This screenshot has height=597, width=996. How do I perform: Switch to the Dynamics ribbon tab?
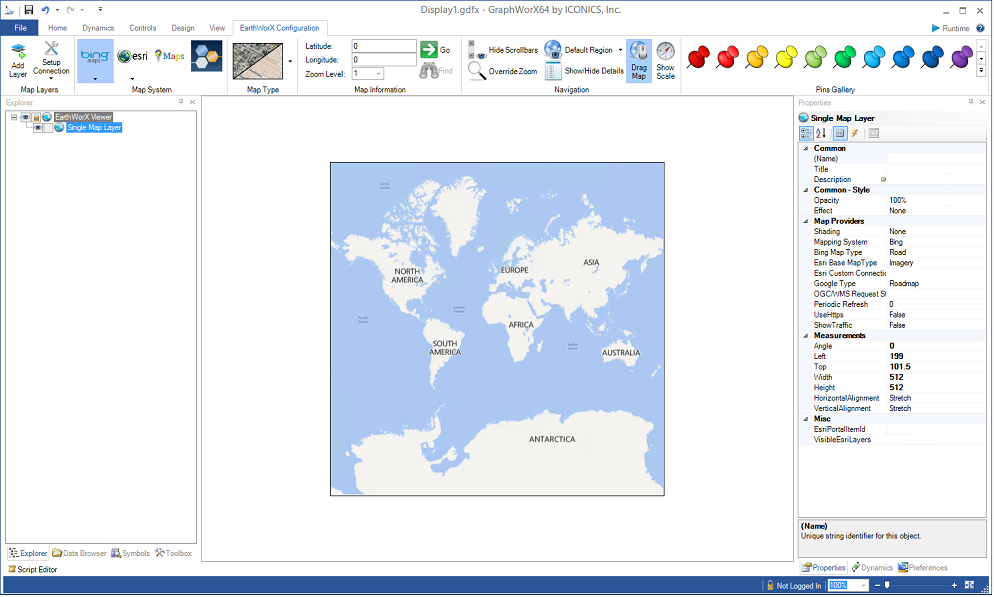click(98, 28)
